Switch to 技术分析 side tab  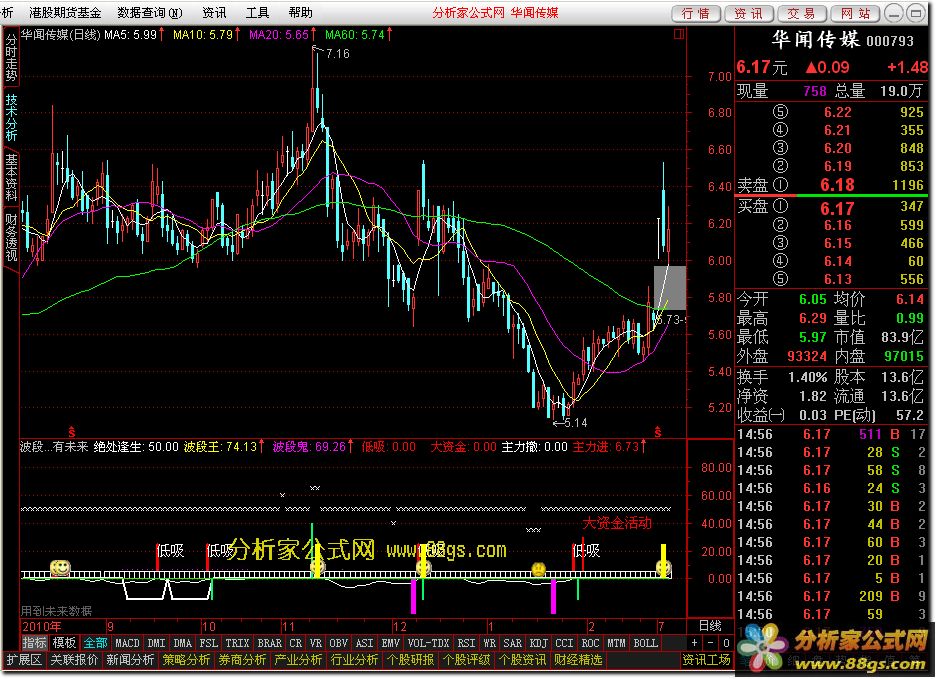tap(11, 117)
